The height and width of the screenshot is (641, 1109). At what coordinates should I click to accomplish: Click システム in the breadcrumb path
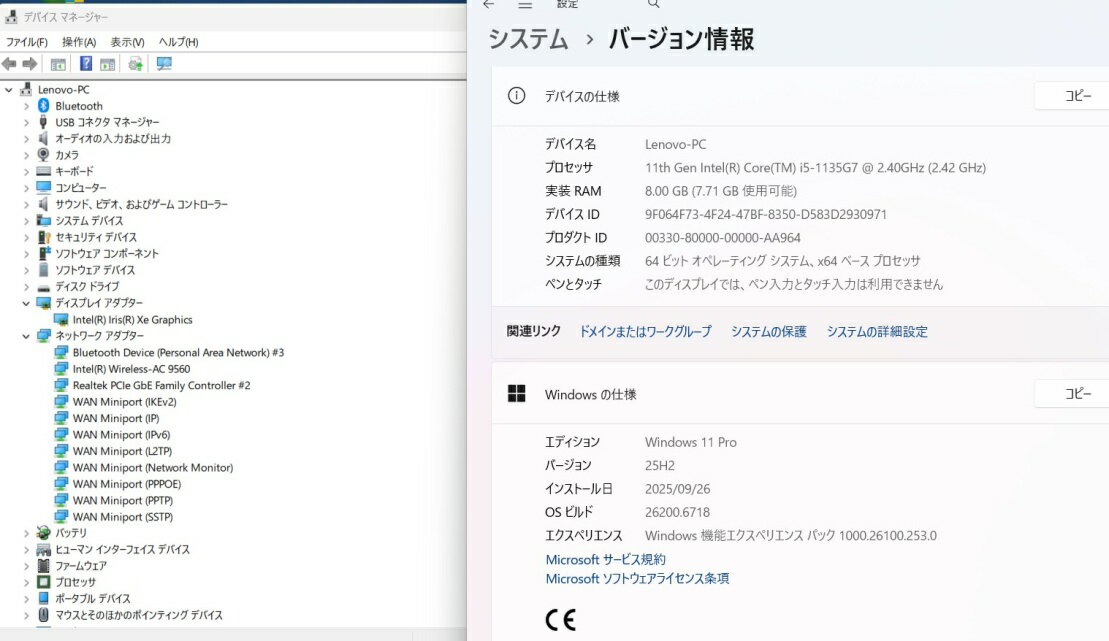[x=531, y=36]
